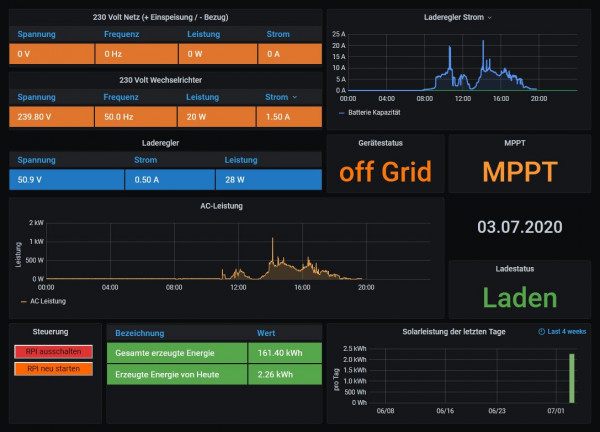This screenshot has width=600, height=432.
Task: Click the orange AC Leistung legend color line
Action: point(21,301)
